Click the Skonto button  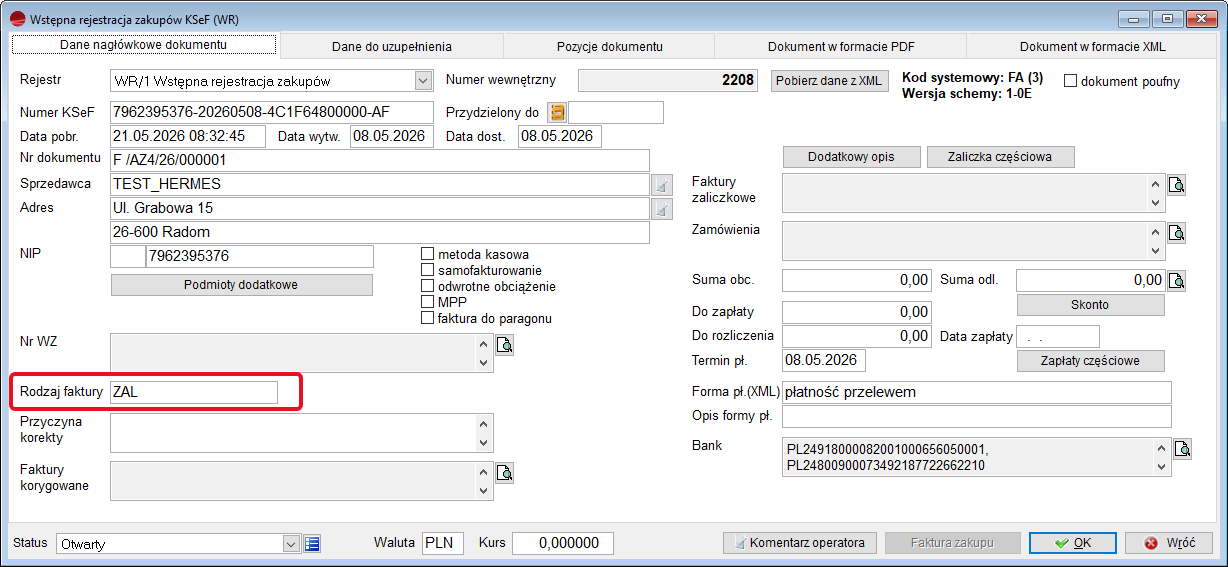pos(1091,304)
